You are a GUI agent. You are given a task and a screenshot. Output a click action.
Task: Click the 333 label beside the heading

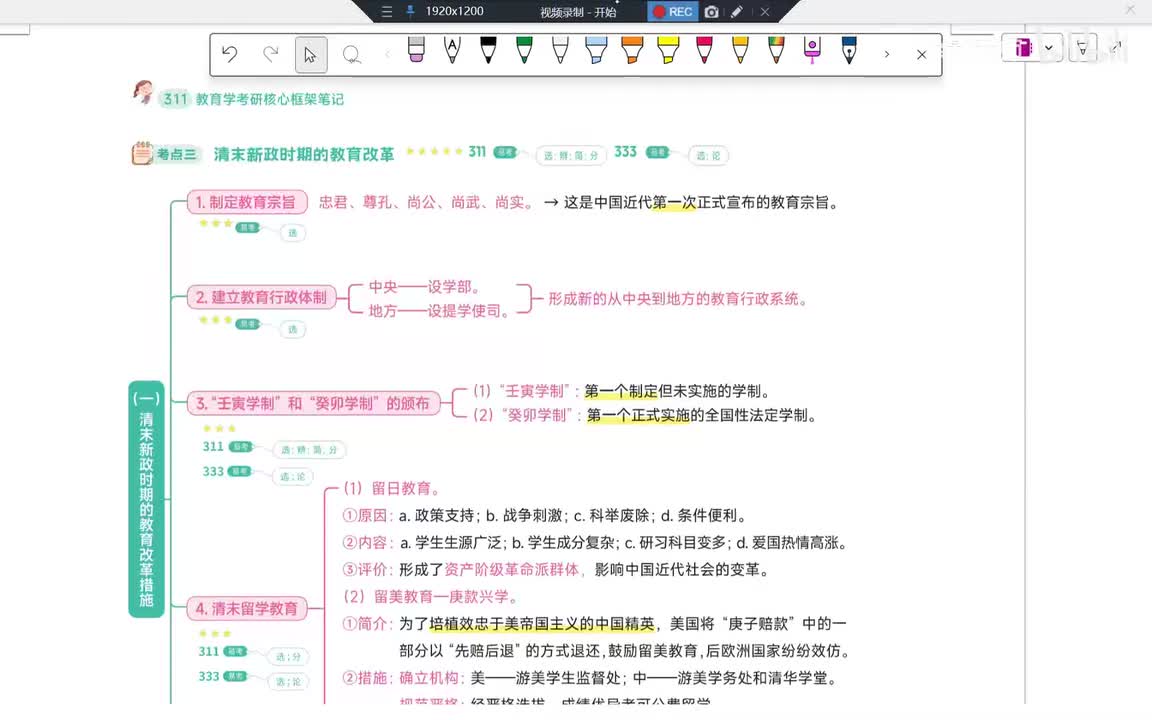[x=625, y=151]
